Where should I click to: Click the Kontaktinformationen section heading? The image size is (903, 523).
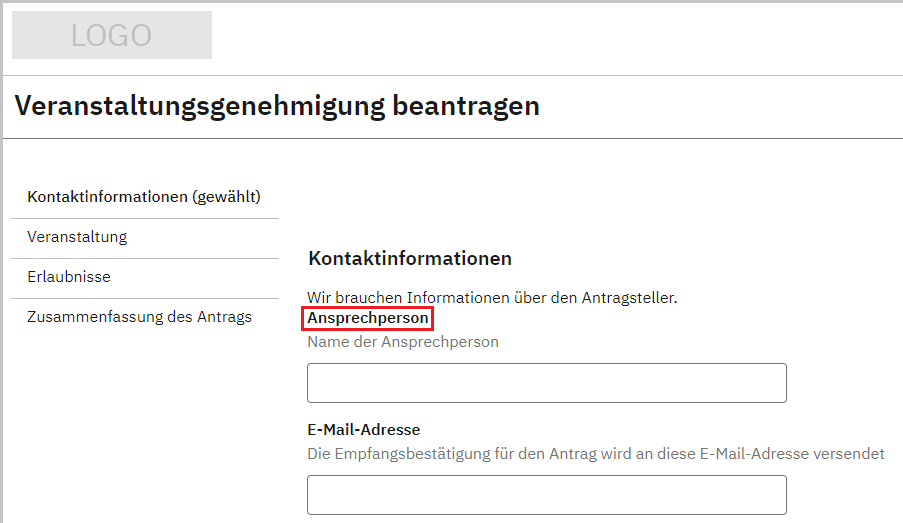tap(410, 259)
